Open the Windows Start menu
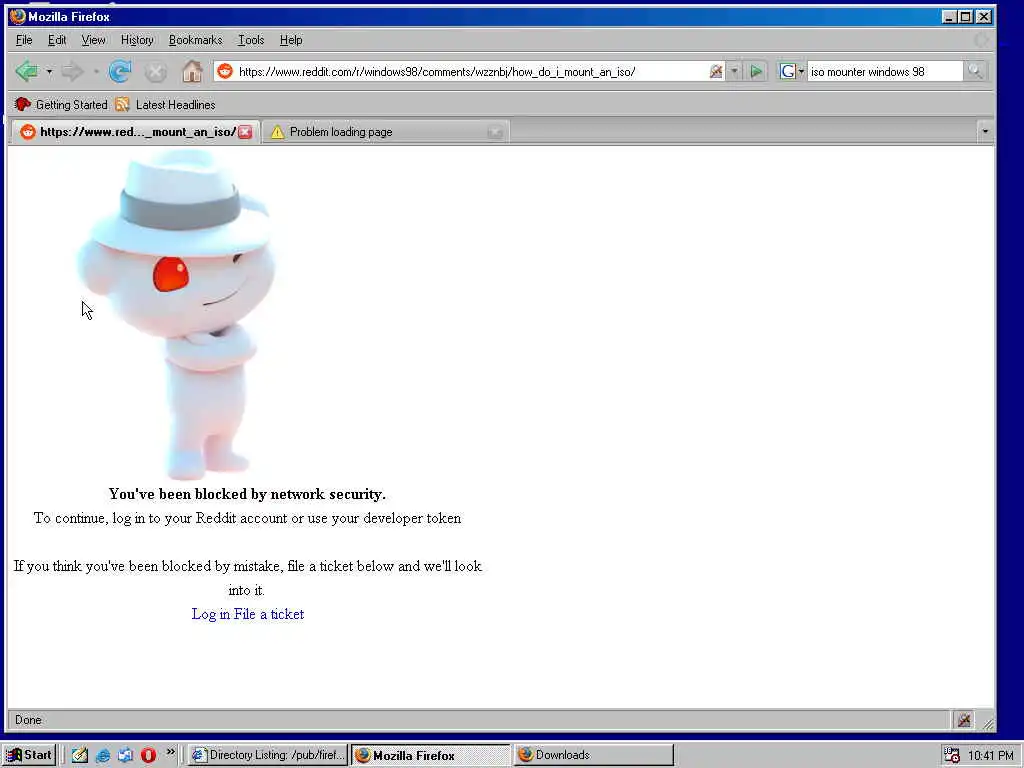Screen dimensions: 1024x768 coord(28,755)
